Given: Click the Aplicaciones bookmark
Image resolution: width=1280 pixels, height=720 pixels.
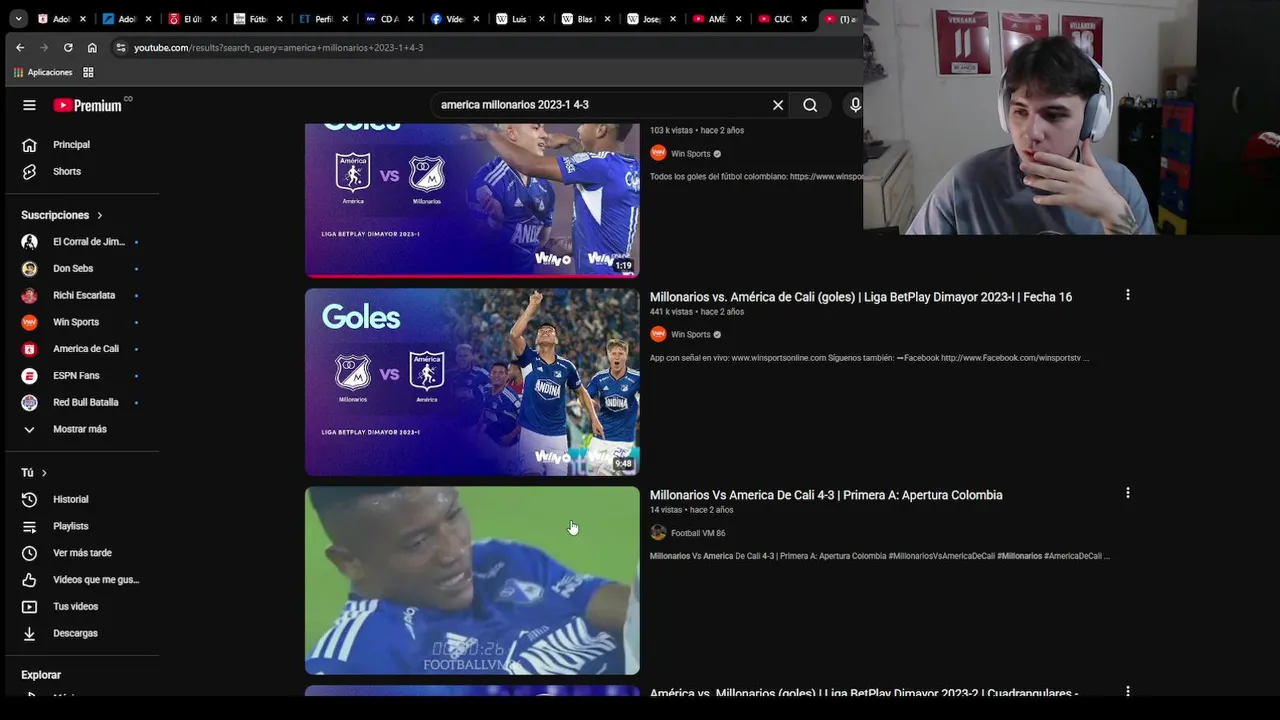Looking at the screenshot, I should pyautogui.click(x=43, y=72).
